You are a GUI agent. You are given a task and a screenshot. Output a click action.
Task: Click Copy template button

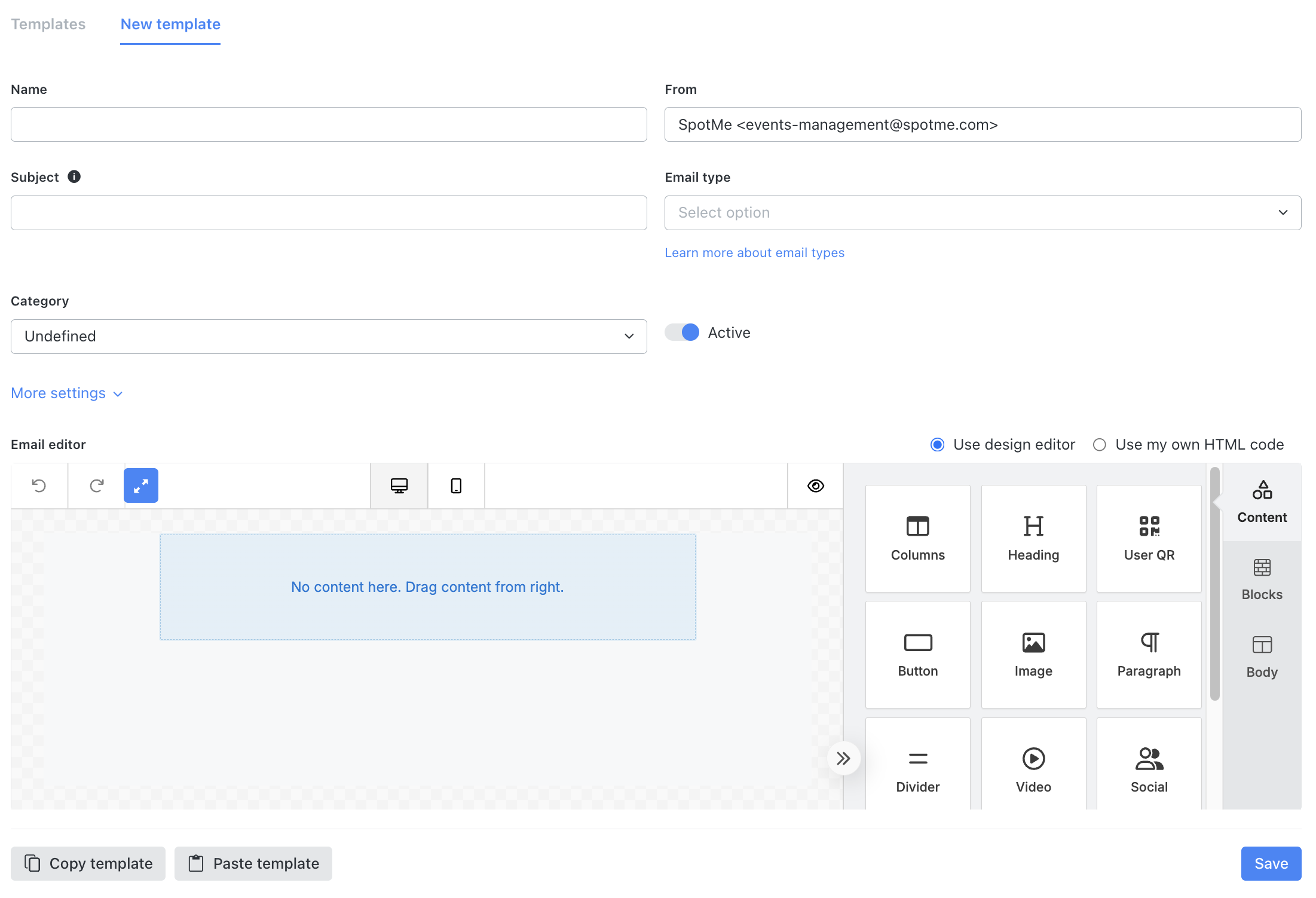coord(88,863)
